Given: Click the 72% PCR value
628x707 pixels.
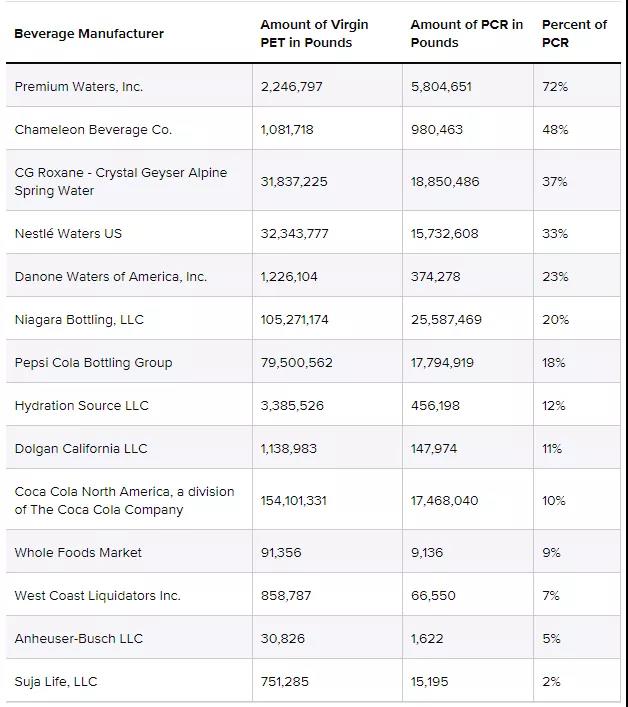Looking at the screenshot, I should pos(555,87).
